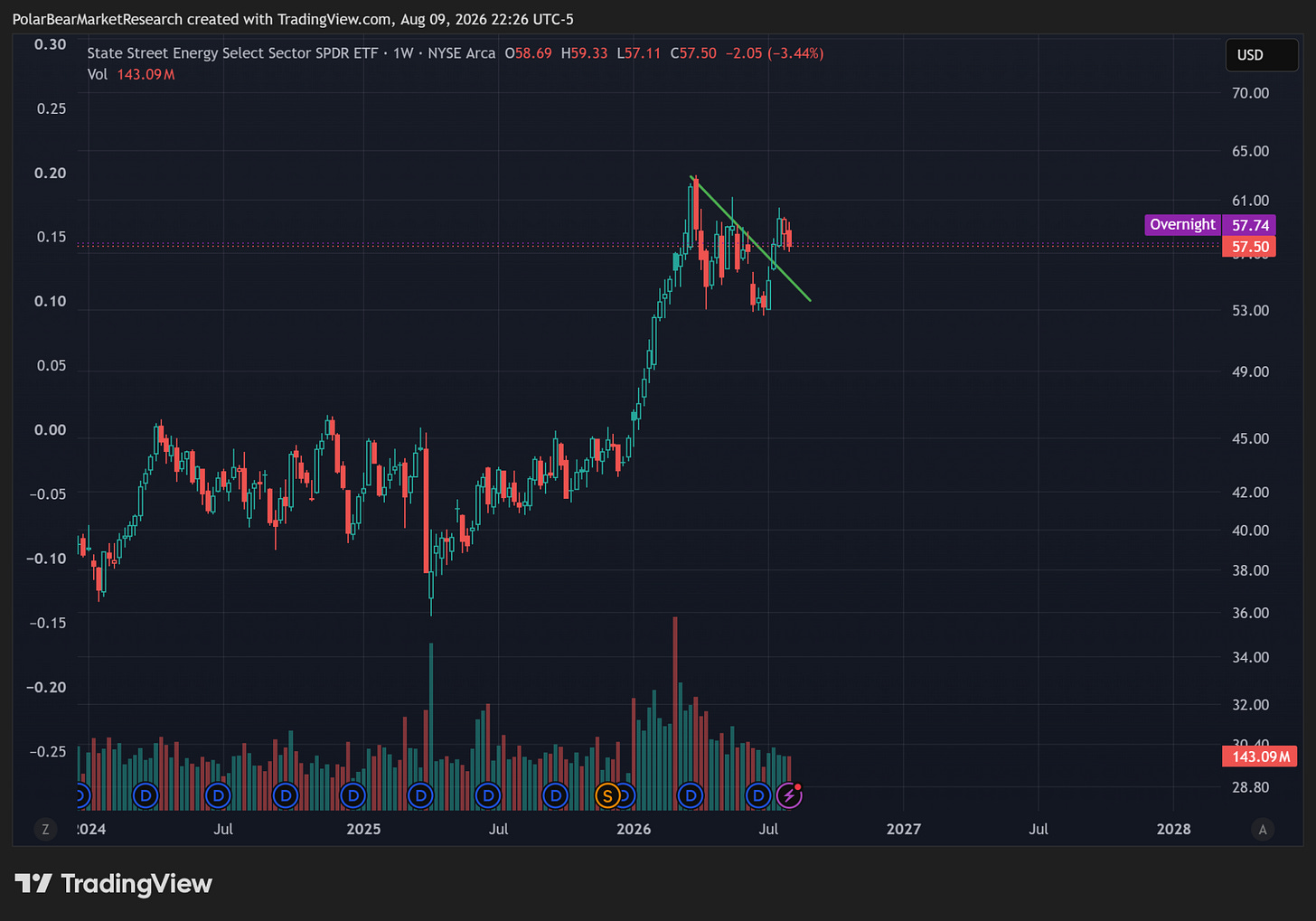Select the dividend marker between 2024 and Jul 2024
1316x921 pixels.
coord(146,795)
